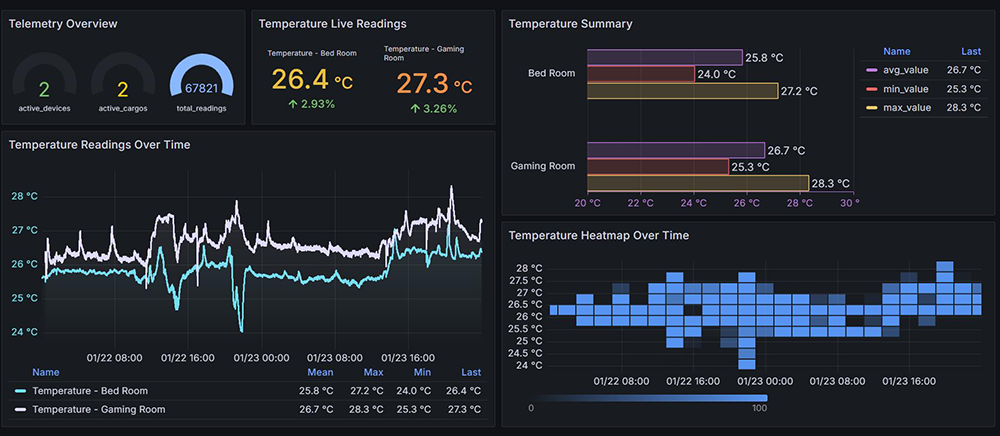Click the Temperature Live Readings panel title

pos(332,24)
